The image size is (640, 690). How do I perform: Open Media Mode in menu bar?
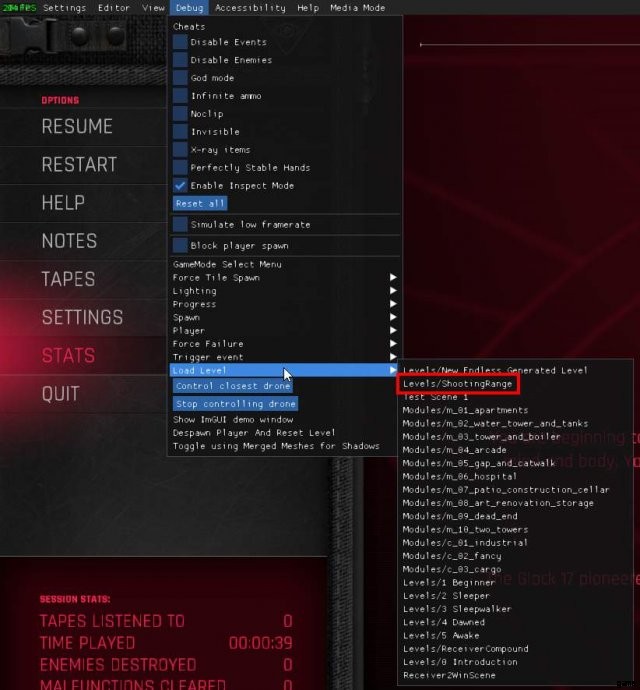[357, 8]
